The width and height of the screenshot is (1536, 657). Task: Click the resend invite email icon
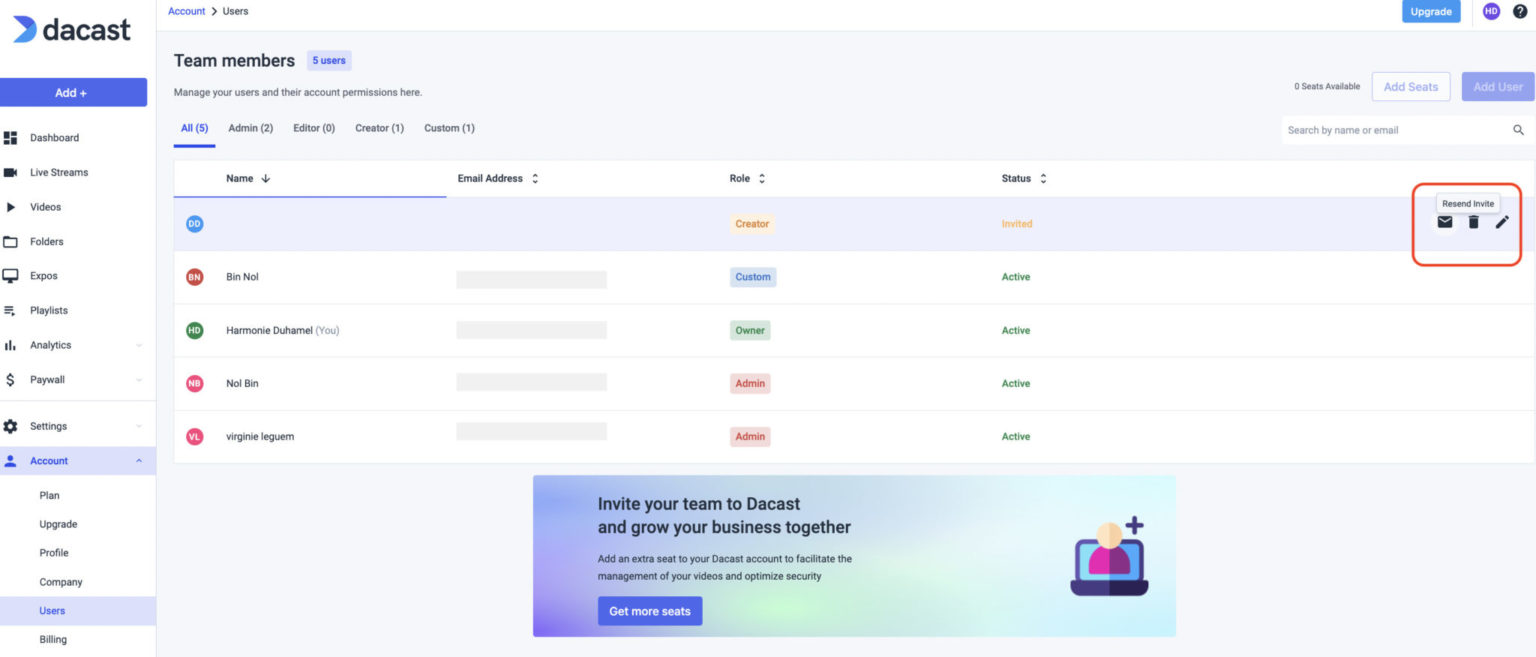(x=1444, y=222)
